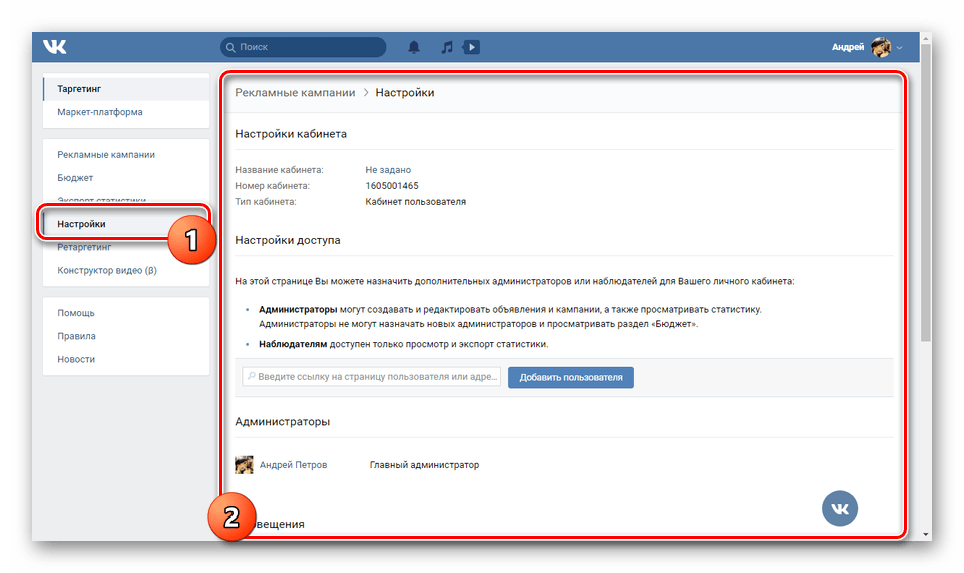Click the Андрей name in header

848,47
